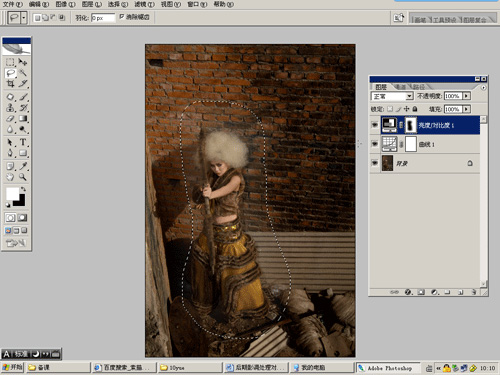Click the Windows Start button
The height and width of the screenshot is (375, 500).
[x=12, y=367]
